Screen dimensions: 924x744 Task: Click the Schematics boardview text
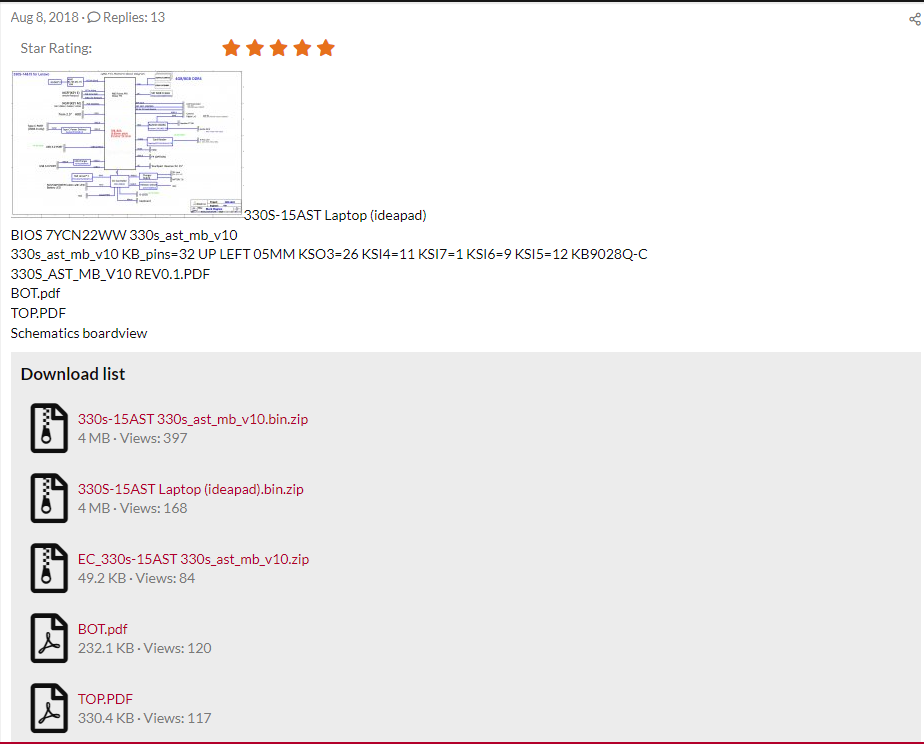point(79,333)
